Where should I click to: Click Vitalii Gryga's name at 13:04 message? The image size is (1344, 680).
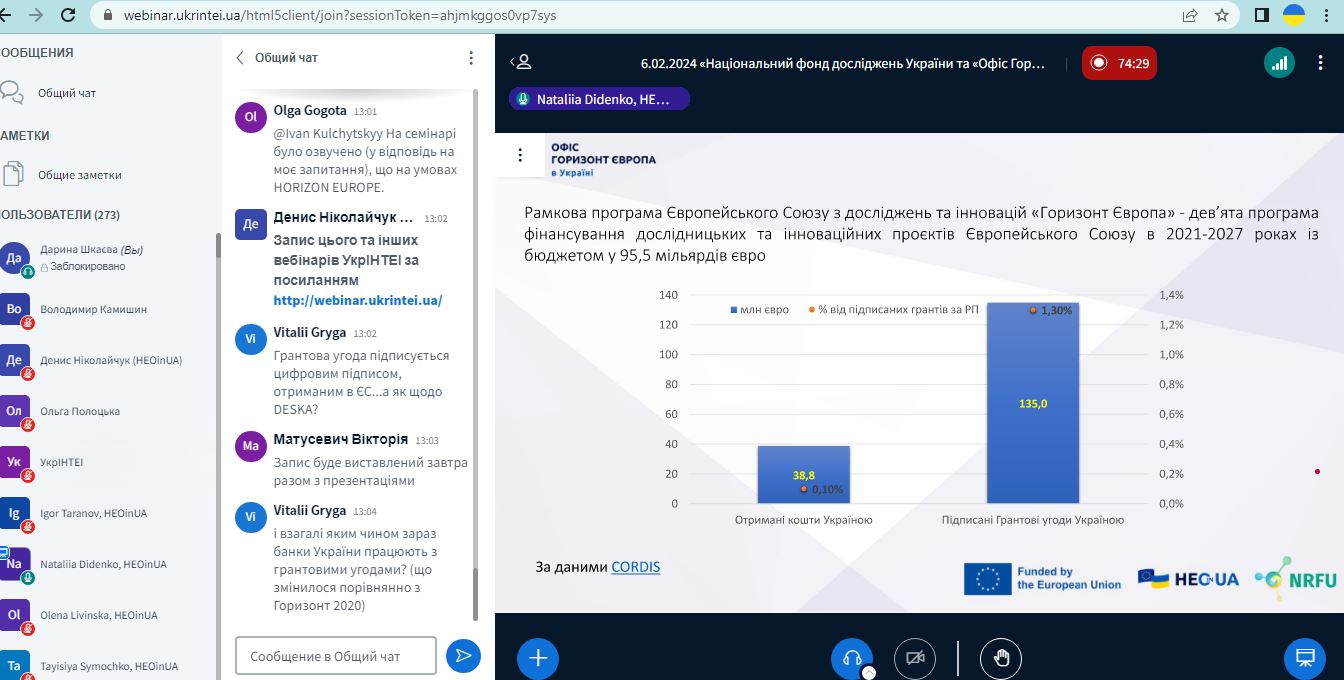310,511
